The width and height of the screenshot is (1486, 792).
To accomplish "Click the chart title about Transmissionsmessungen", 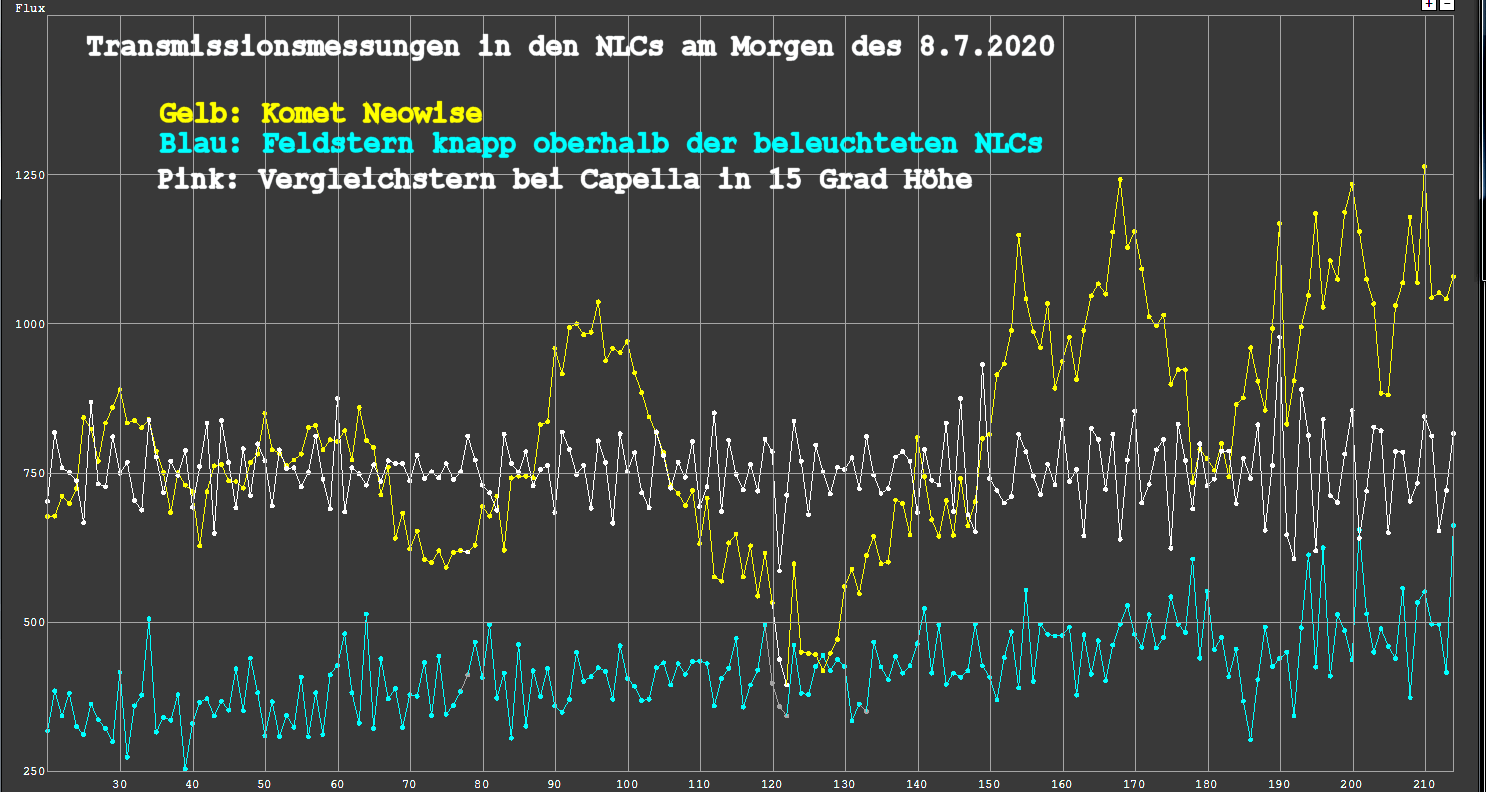I will tap(570, 47).
